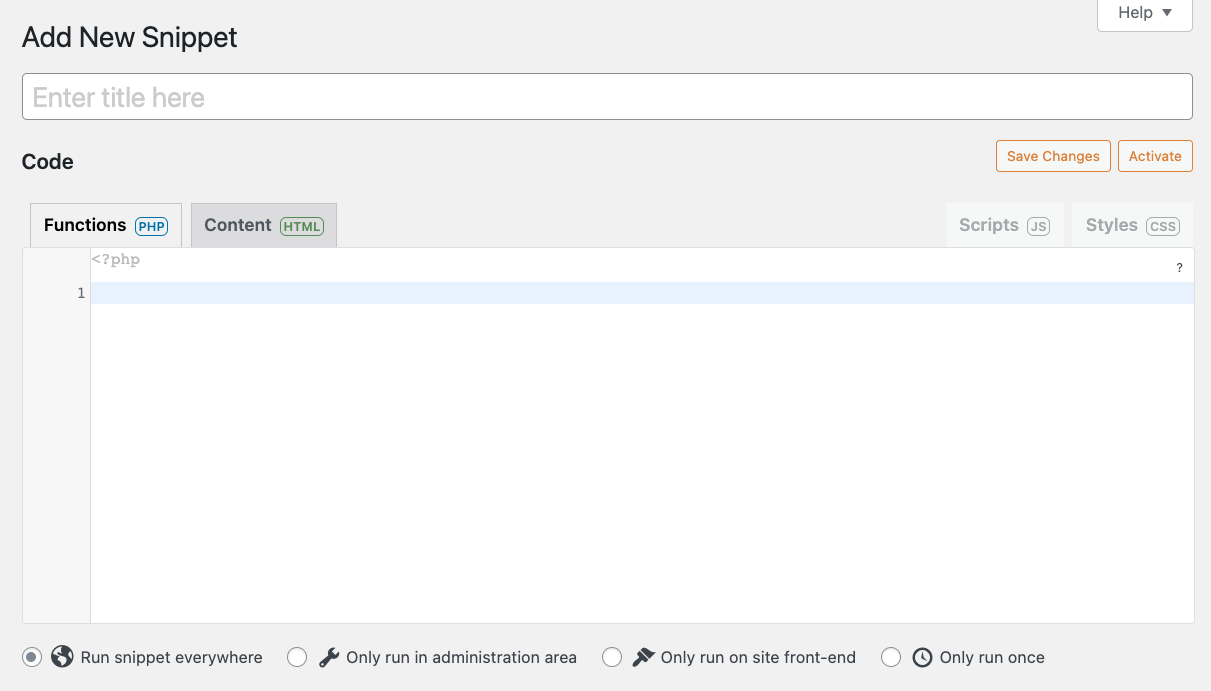This screenshot has width=1211, height=691.
Task: Open editor help via the question mark icon
Action: point(1178,266)
